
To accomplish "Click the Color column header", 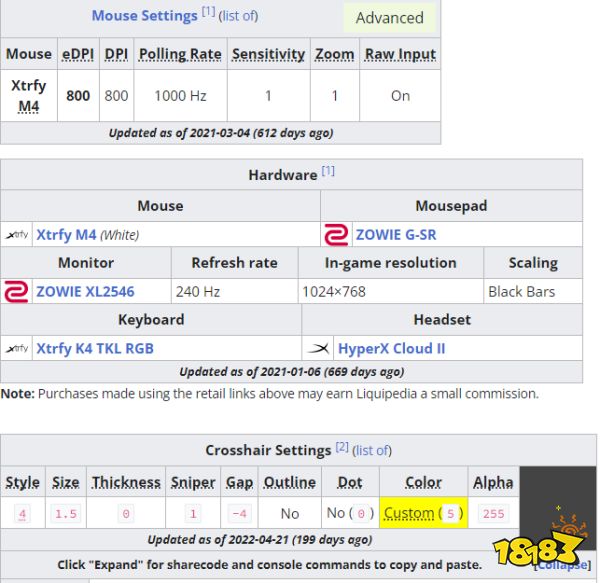I will tap(423, 482).
